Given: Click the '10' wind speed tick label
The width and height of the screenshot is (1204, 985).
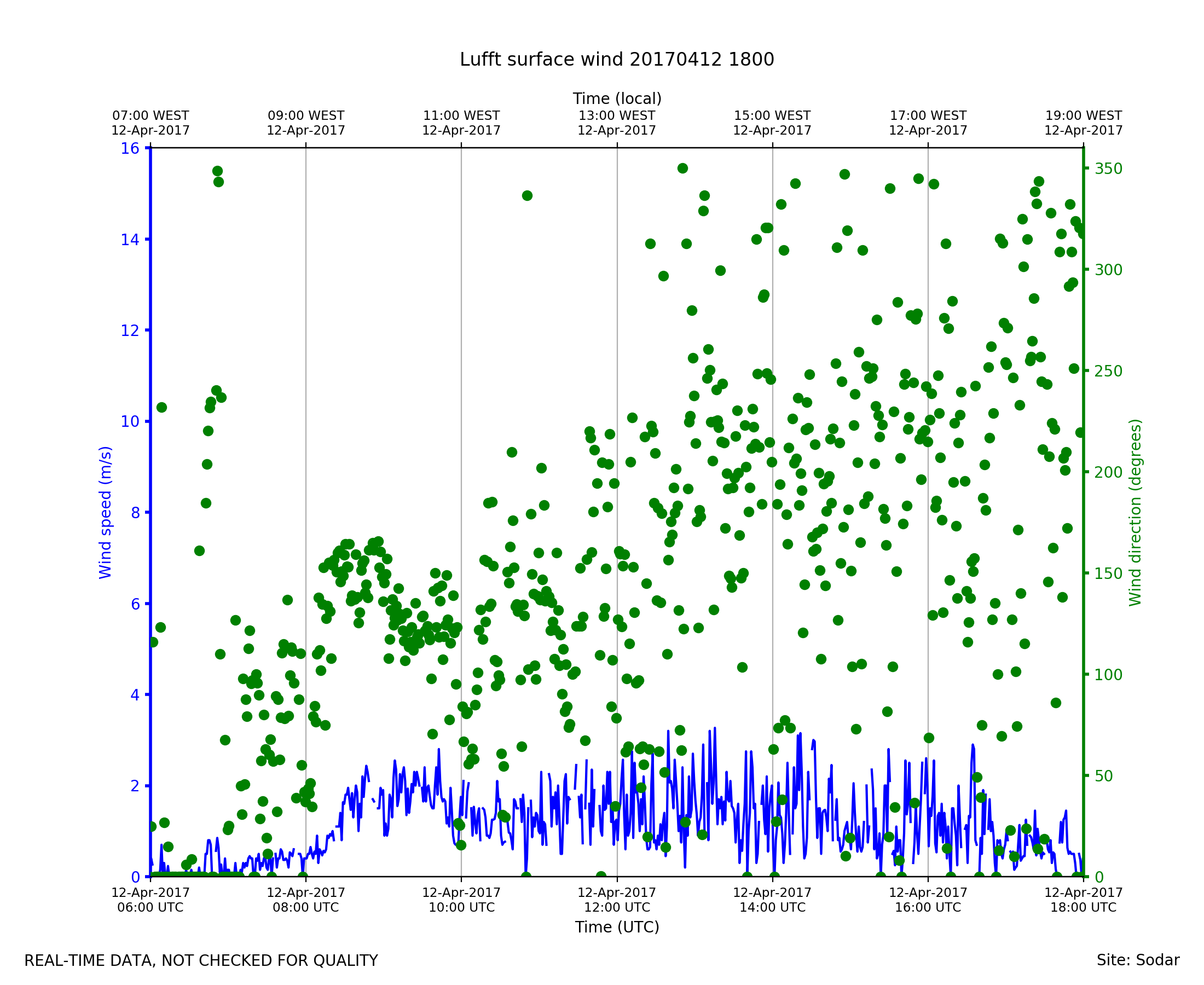Looking at the screenshot, I should pyautogui.click(x=129, y=421).
